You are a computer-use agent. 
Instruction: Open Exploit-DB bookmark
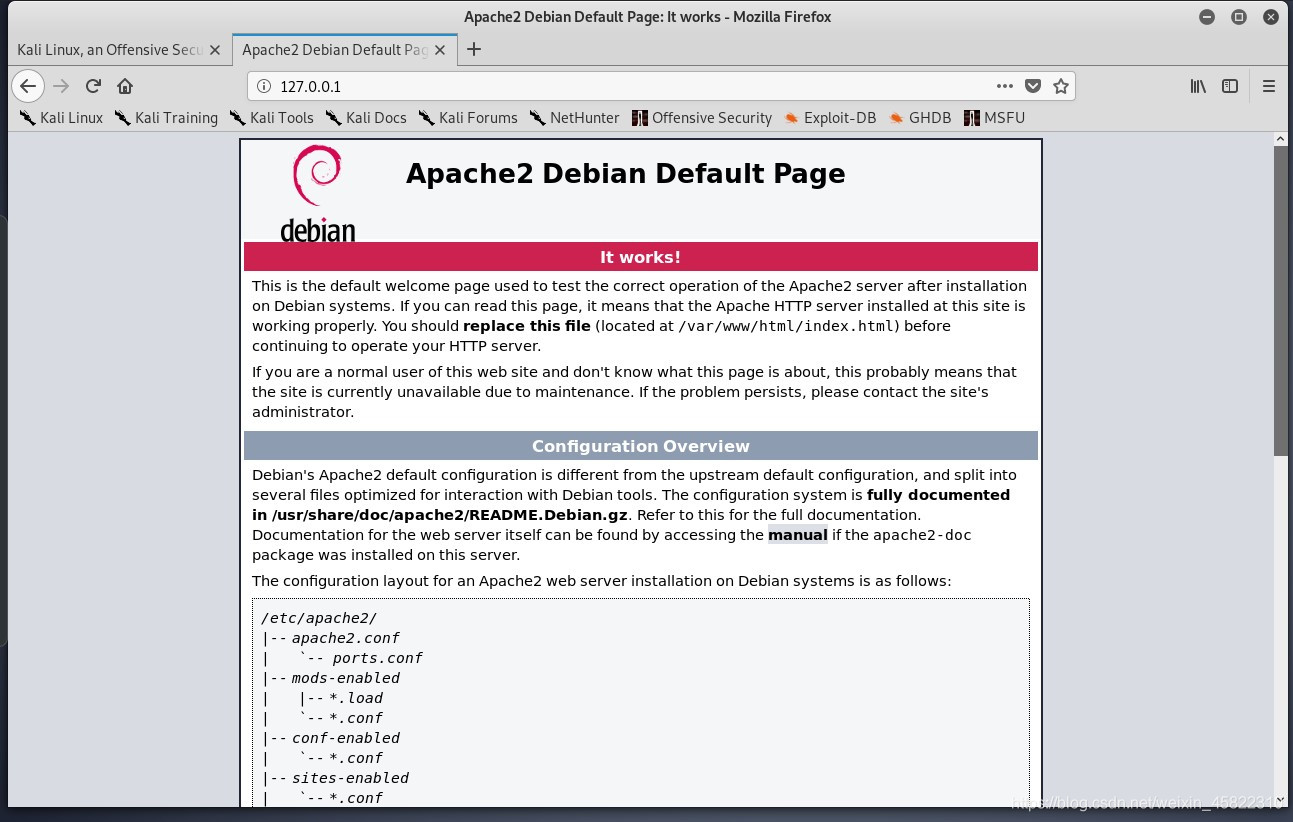pos(830,118)
